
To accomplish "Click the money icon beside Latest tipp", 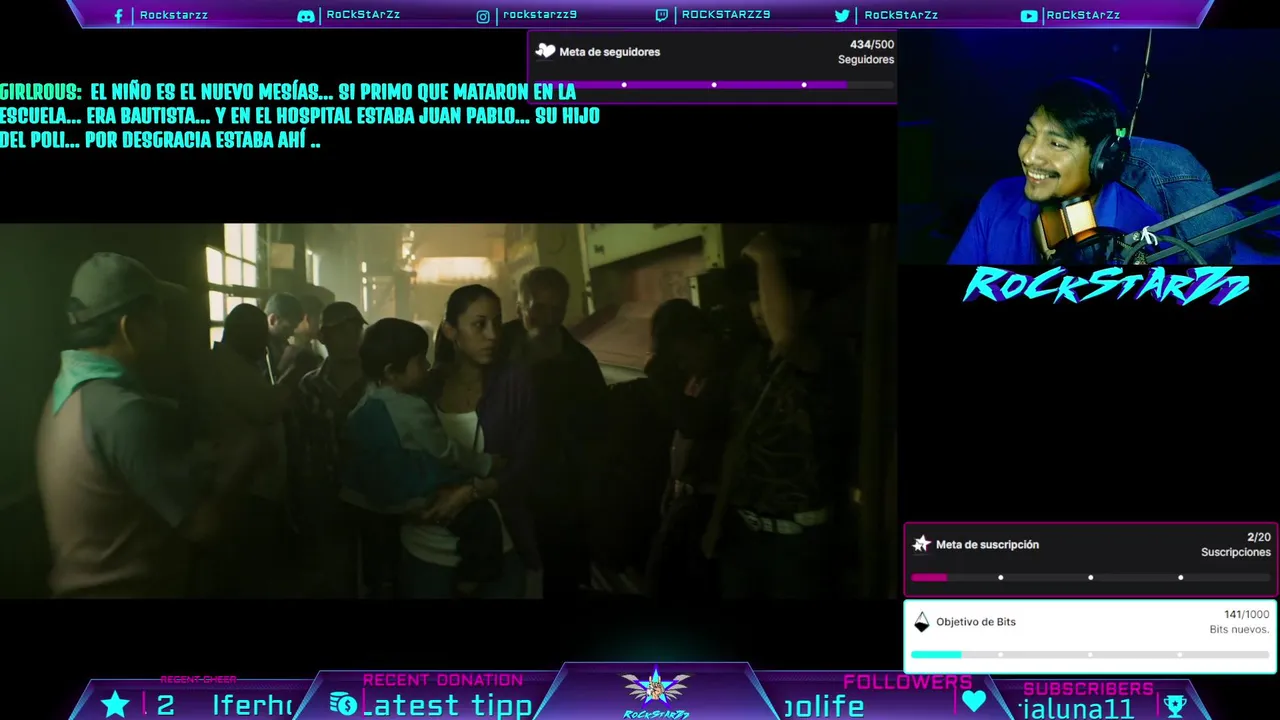I will pyautogui.click(x=343, y=704).
